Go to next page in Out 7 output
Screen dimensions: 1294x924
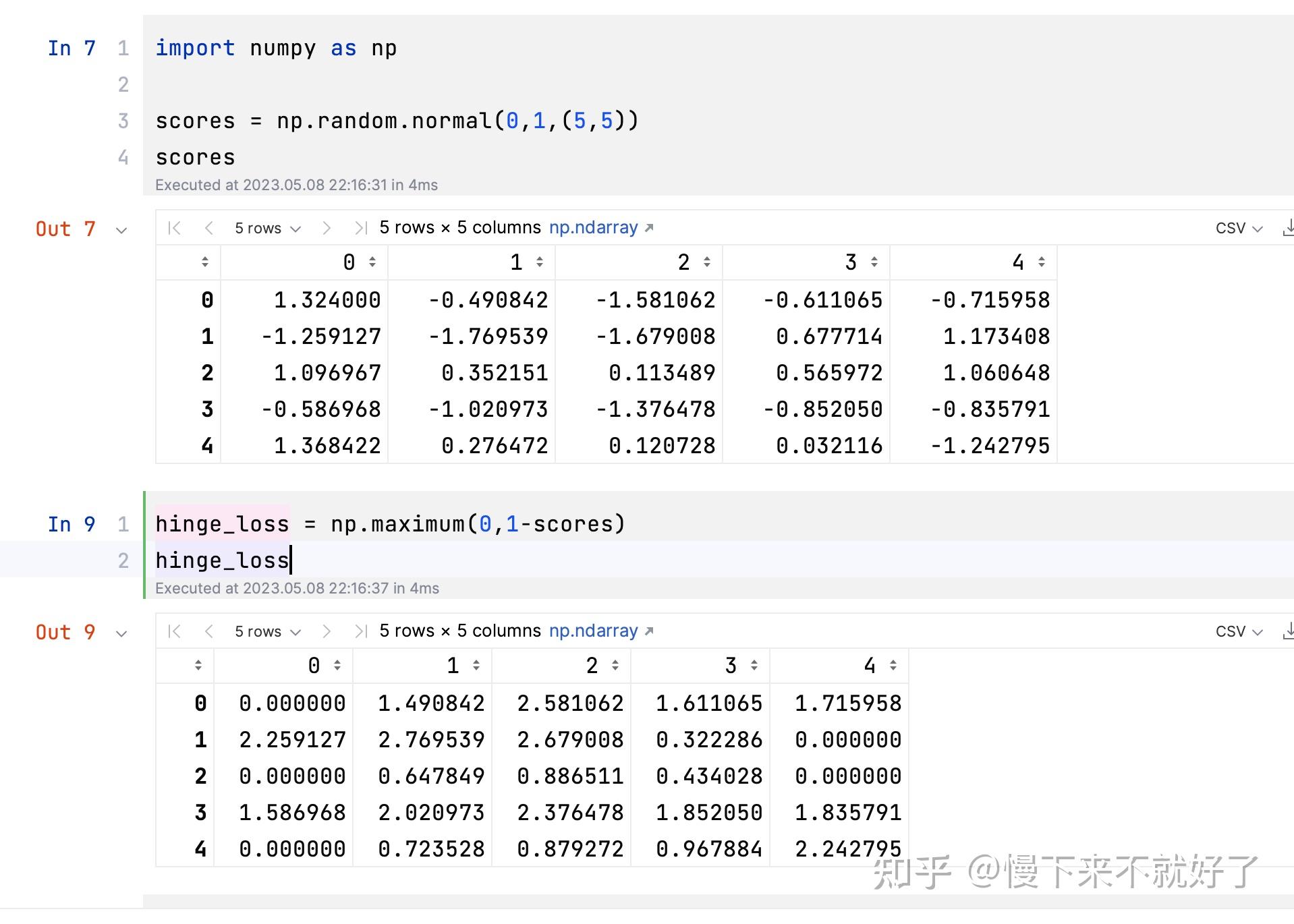click(x=327, y=228)
